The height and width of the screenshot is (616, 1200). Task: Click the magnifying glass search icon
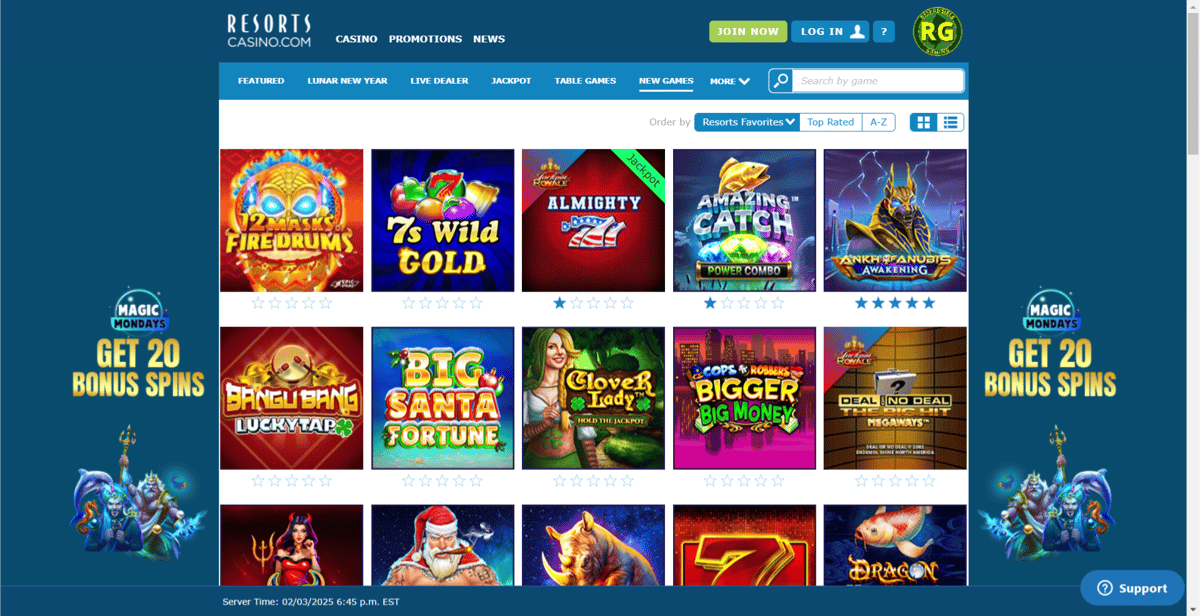(781, 81)
